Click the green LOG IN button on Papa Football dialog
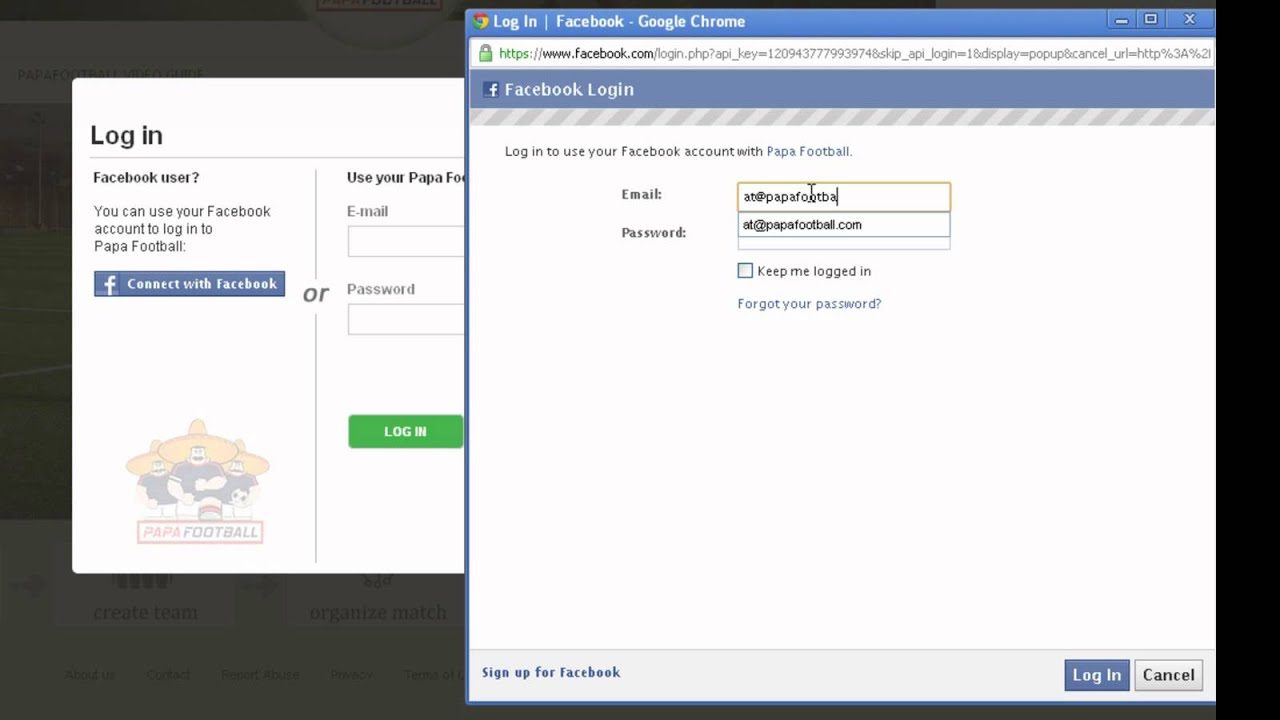This screenshot has width=1280, height=720. pos(406,431)
